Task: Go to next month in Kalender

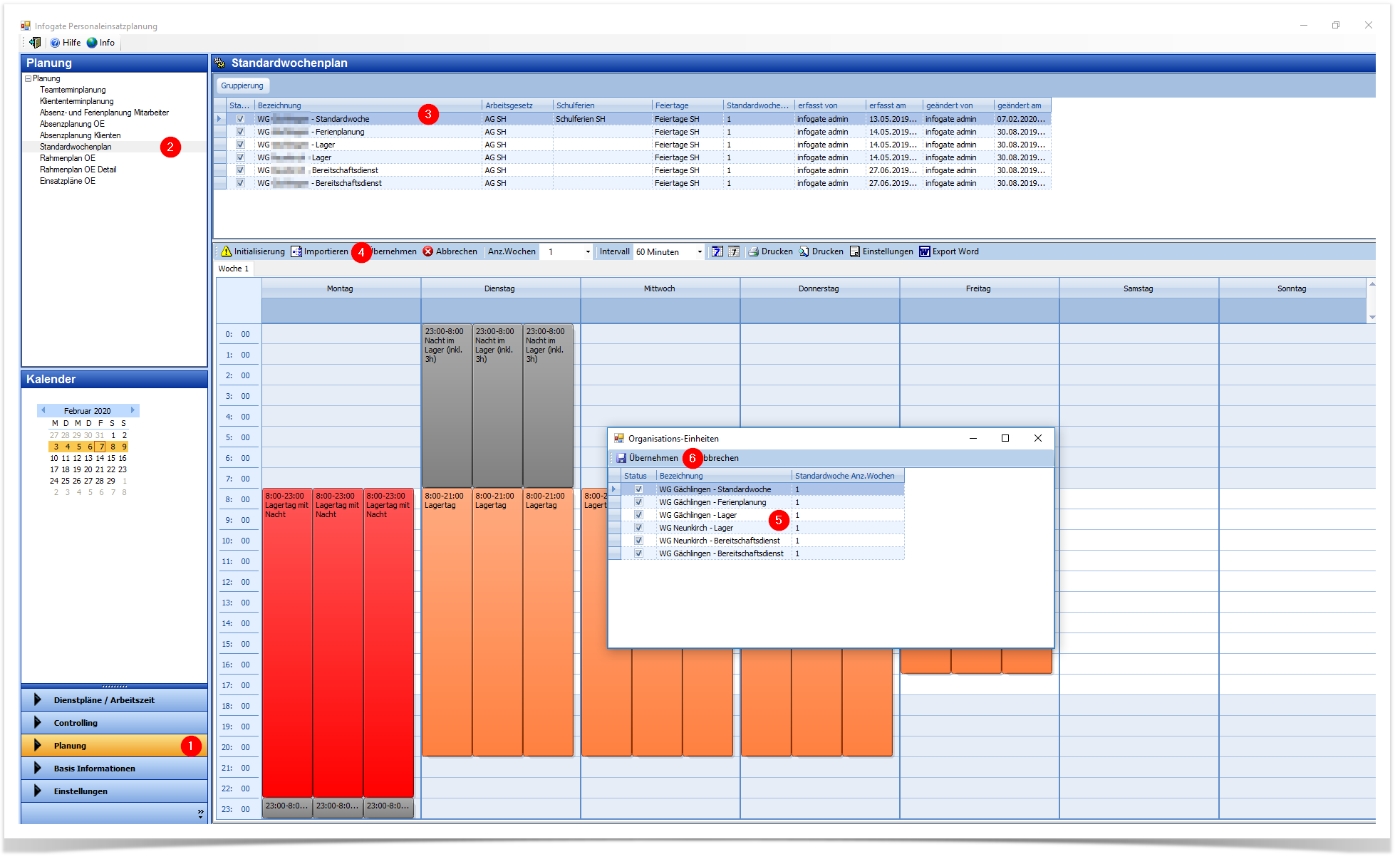Action: [x=133, y=410]
